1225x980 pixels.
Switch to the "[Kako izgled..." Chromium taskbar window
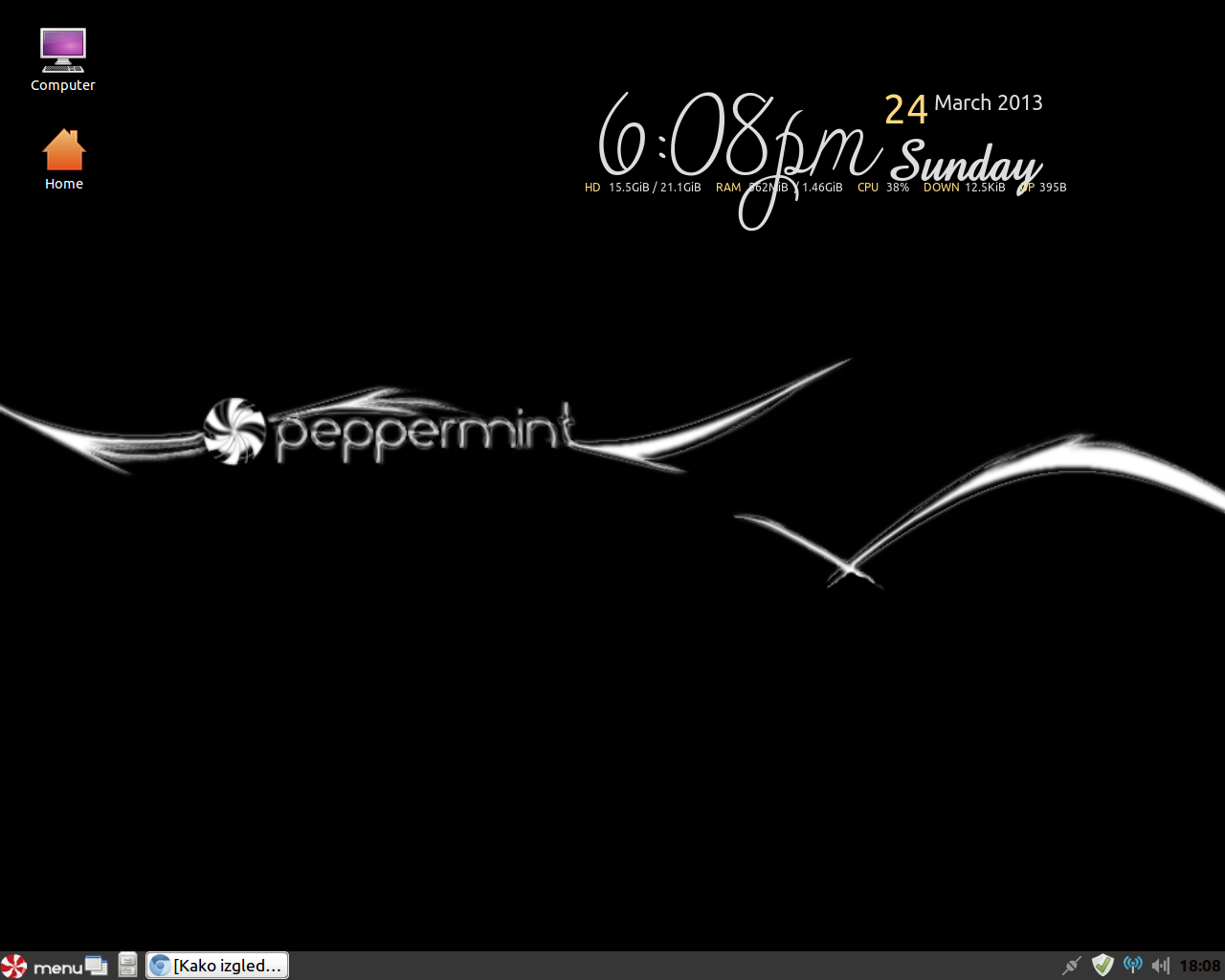tap(217, 966)
